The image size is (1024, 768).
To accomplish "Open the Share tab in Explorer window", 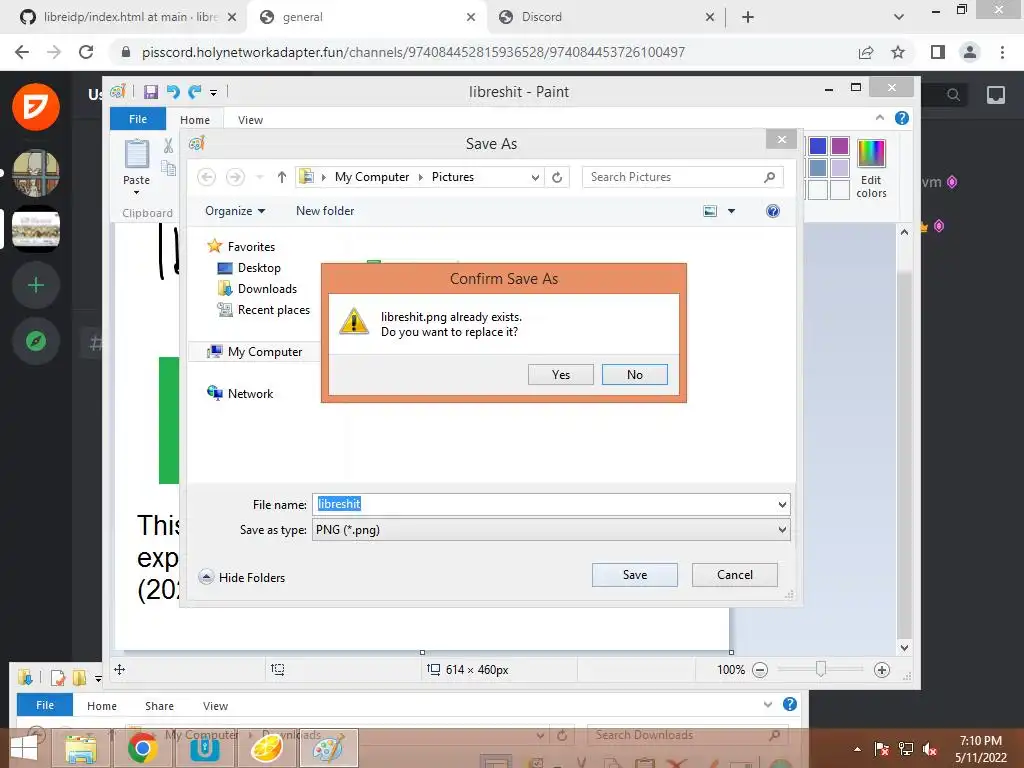I will [x=159, y=706].
